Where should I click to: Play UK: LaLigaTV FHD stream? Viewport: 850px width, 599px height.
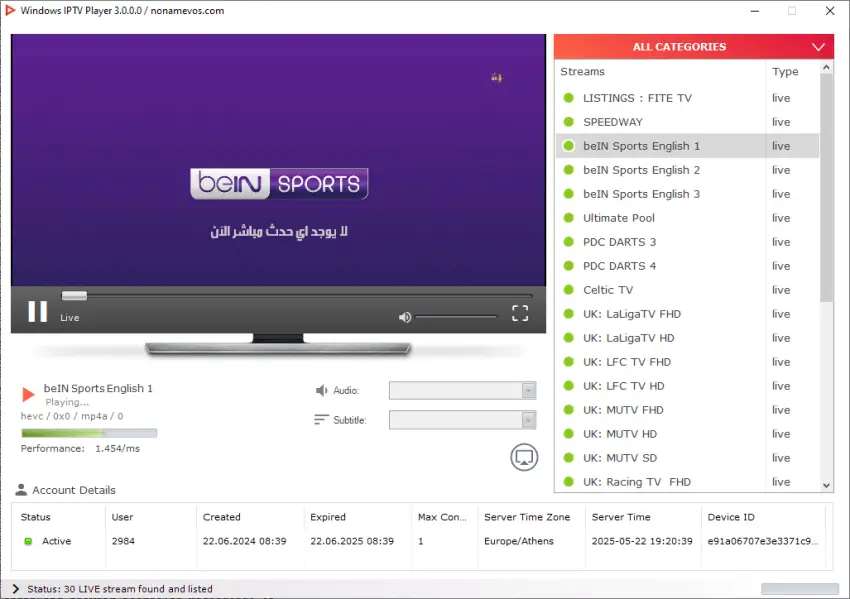(x=687, y=314)
